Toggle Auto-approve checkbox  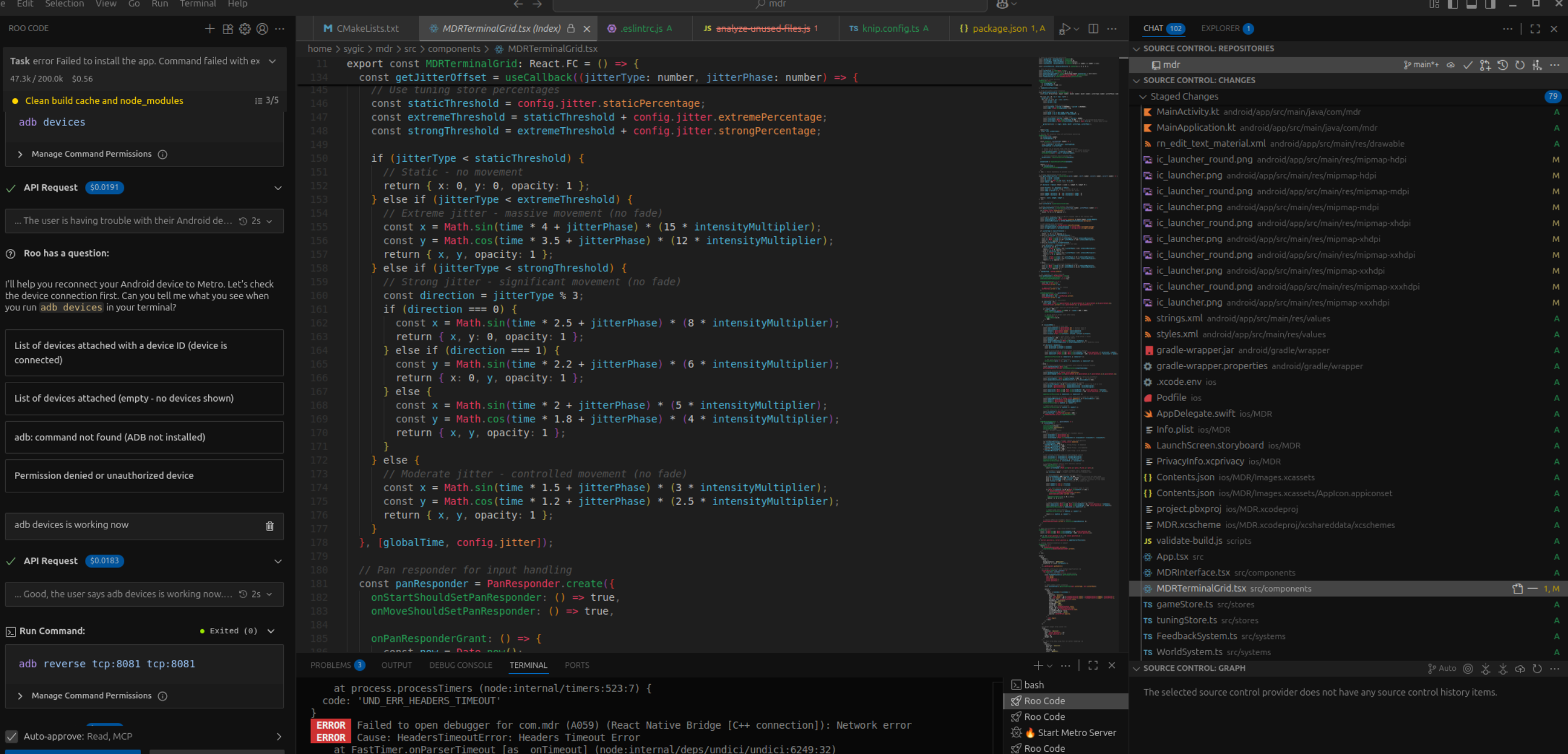tap(12, 736)
